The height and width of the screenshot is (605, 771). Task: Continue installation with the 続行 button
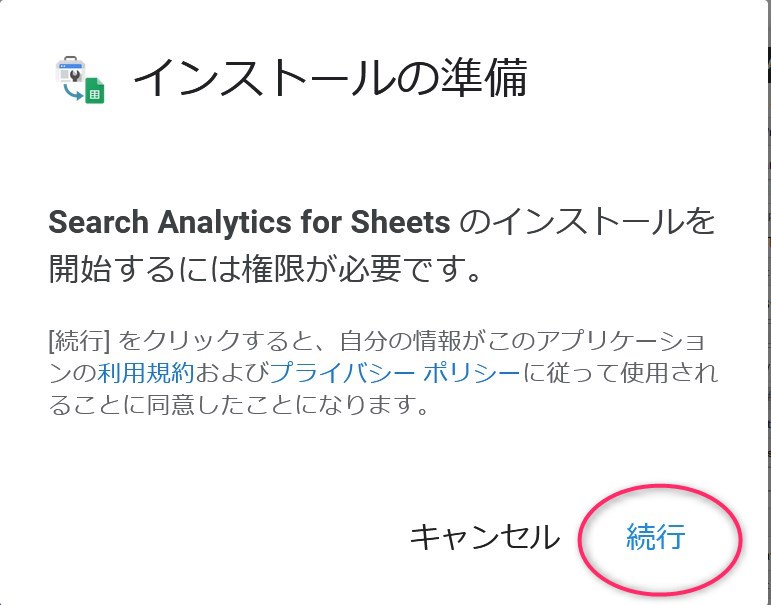point(655,536)
